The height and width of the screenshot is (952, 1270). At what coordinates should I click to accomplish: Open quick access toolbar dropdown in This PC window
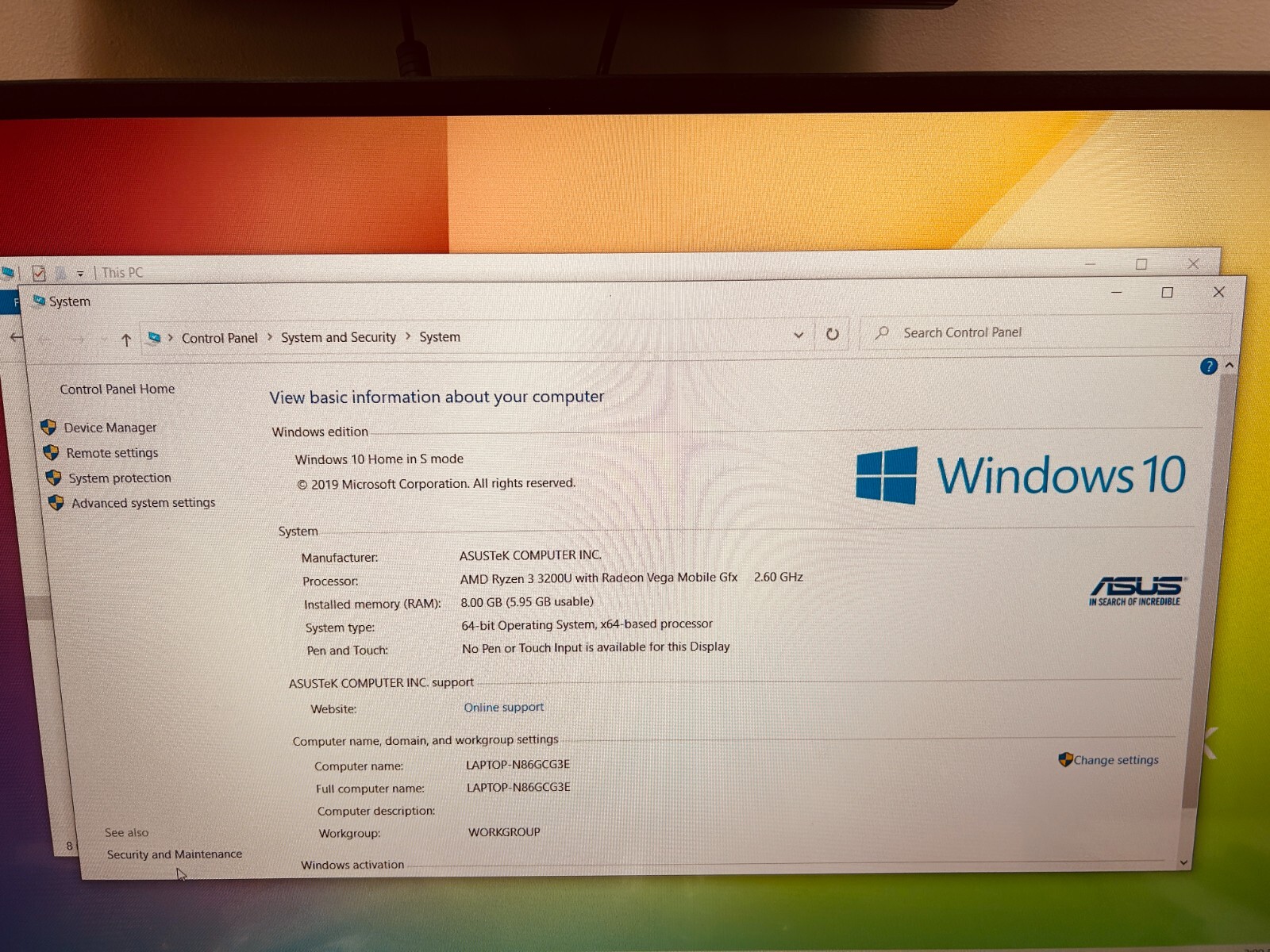point(80,274)
